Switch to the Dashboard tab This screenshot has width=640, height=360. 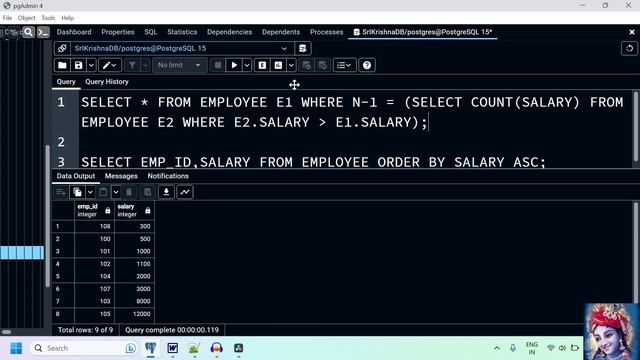(74, 32)
